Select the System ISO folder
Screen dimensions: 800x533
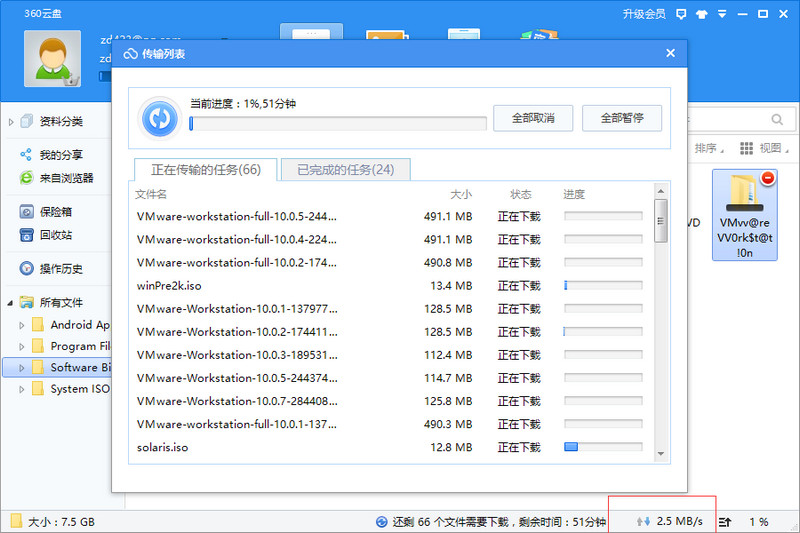(x=71, y=389)
